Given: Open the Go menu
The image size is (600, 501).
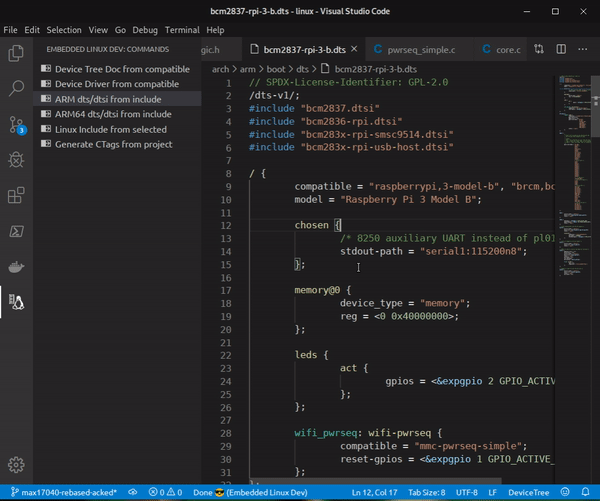Looking at the screenshot, I should coord(120,30).
